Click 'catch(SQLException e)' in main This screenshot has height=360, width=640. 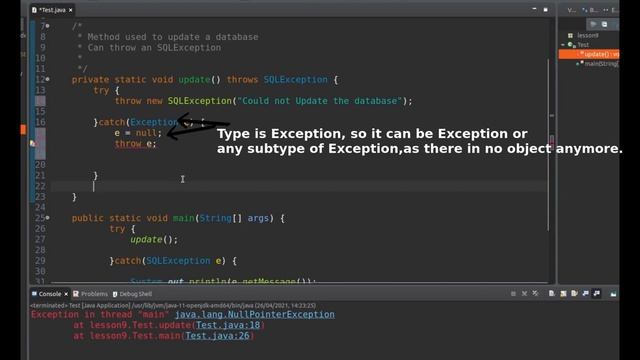click(170, 261)
